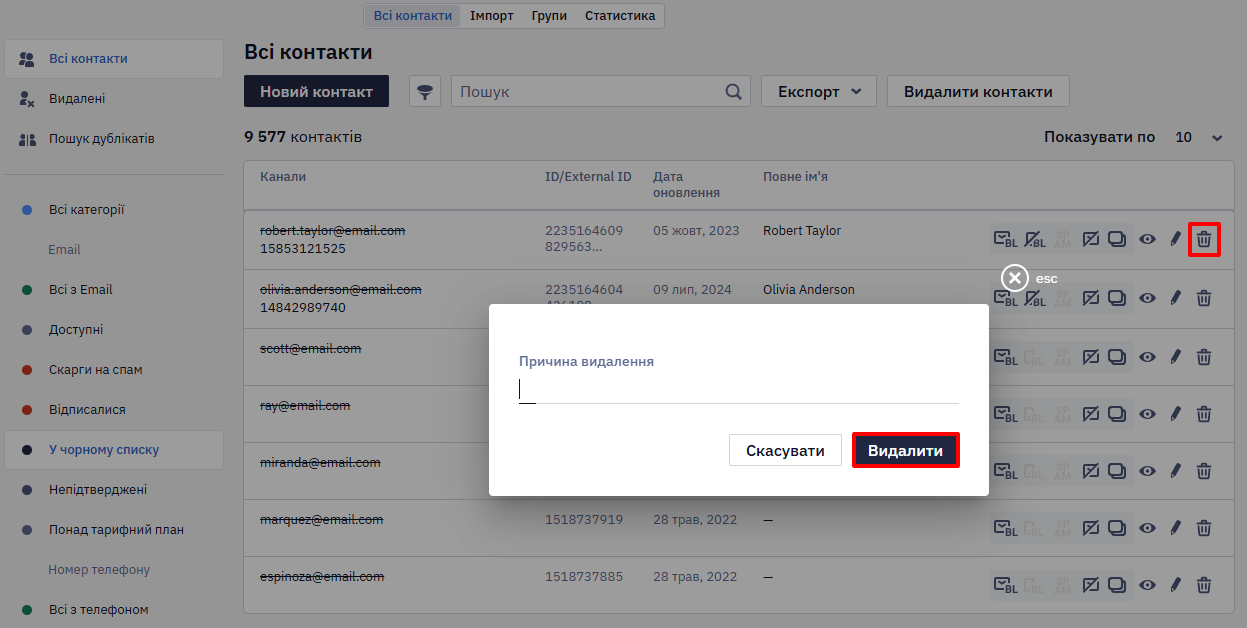The height and width of the screenshot is (628, 1247).
Task: Click crossed-envelope icon in espinoza@email.com row
Action: (x=1092, y=584)
